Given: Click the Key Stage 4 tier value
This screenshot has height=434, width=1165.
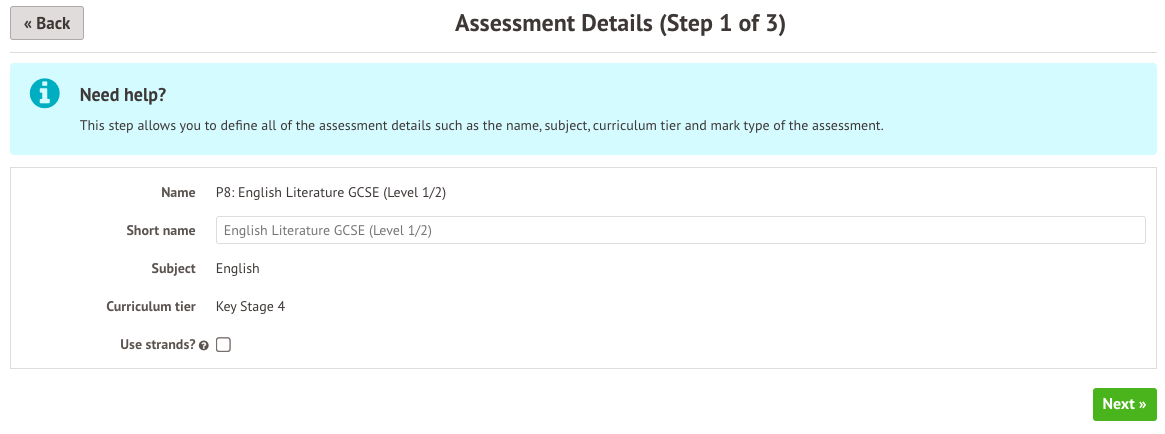Looking at the screenshot, I should click(250, 306).
